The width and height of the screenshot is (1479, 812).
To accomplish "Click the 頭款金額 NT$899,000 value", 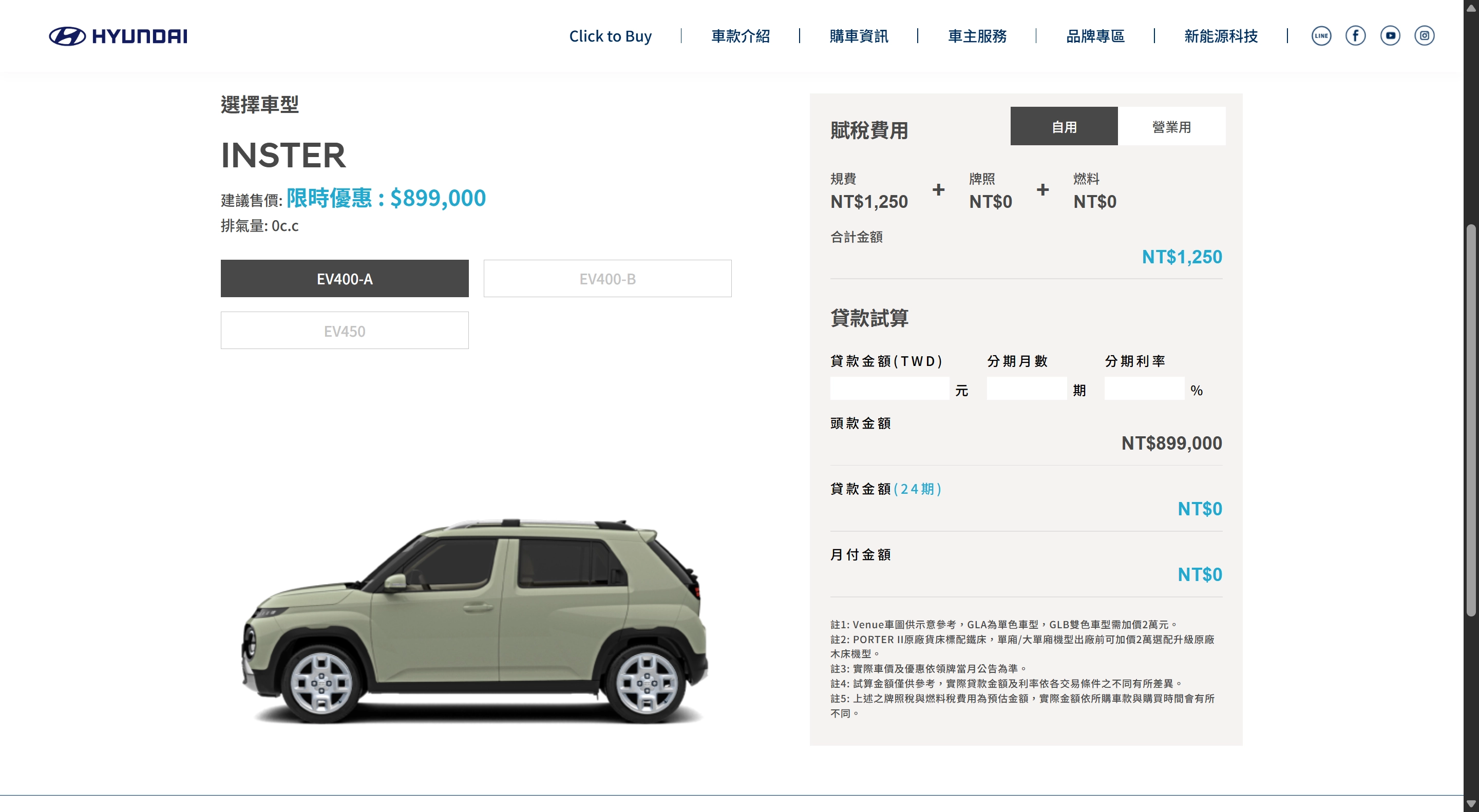I will coord(1171,443).
